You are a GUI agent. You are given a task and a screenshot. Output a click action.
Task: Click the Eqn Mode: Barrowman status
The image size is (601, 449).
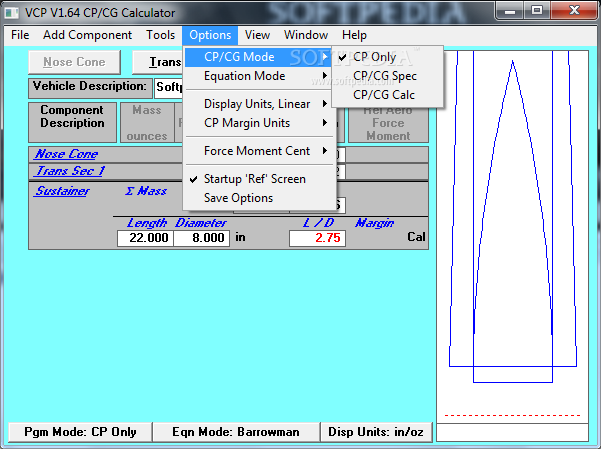point(236,432)
